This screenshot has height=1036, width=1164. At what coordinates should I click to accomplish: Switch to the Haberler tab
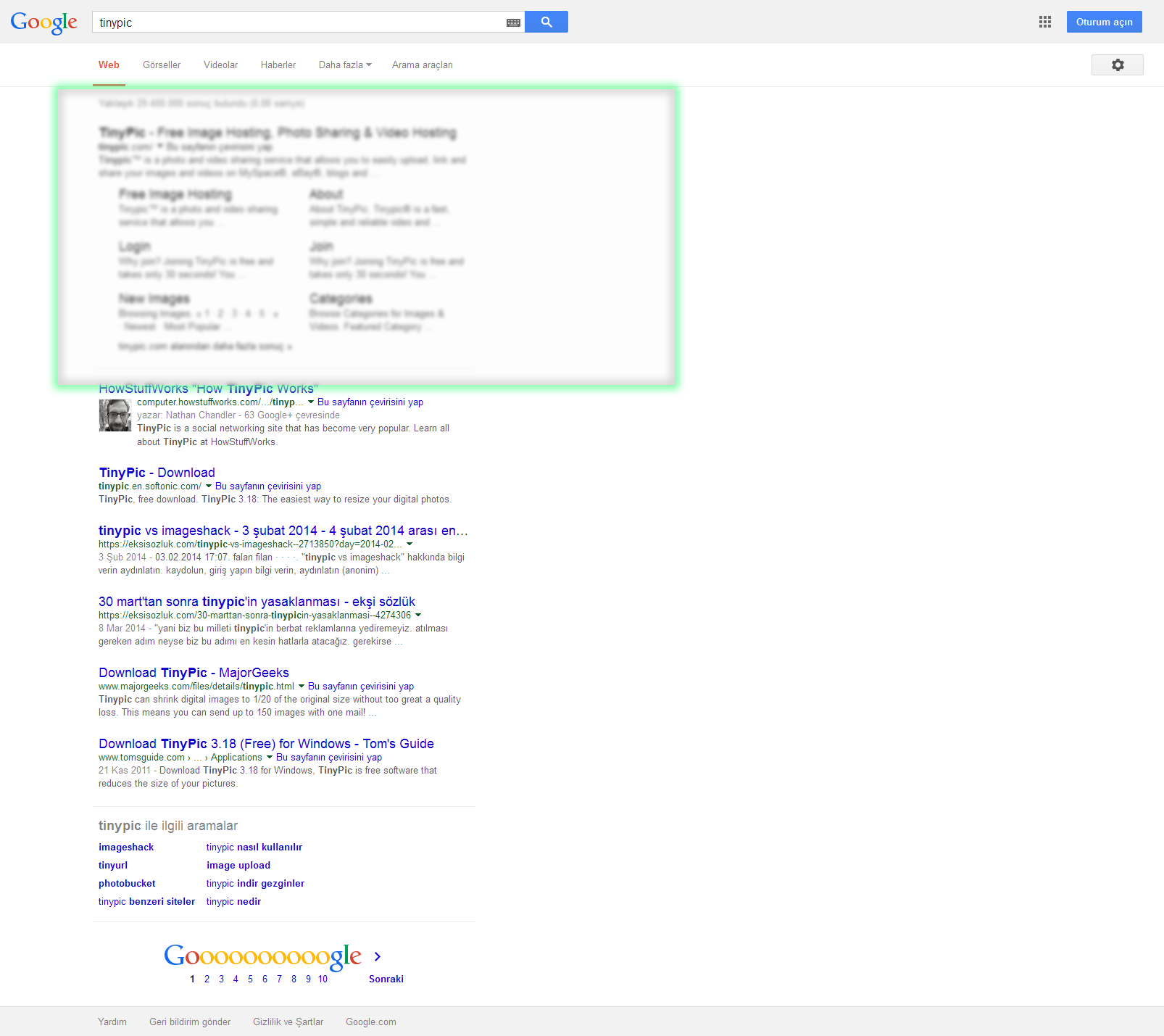[278, 65]
